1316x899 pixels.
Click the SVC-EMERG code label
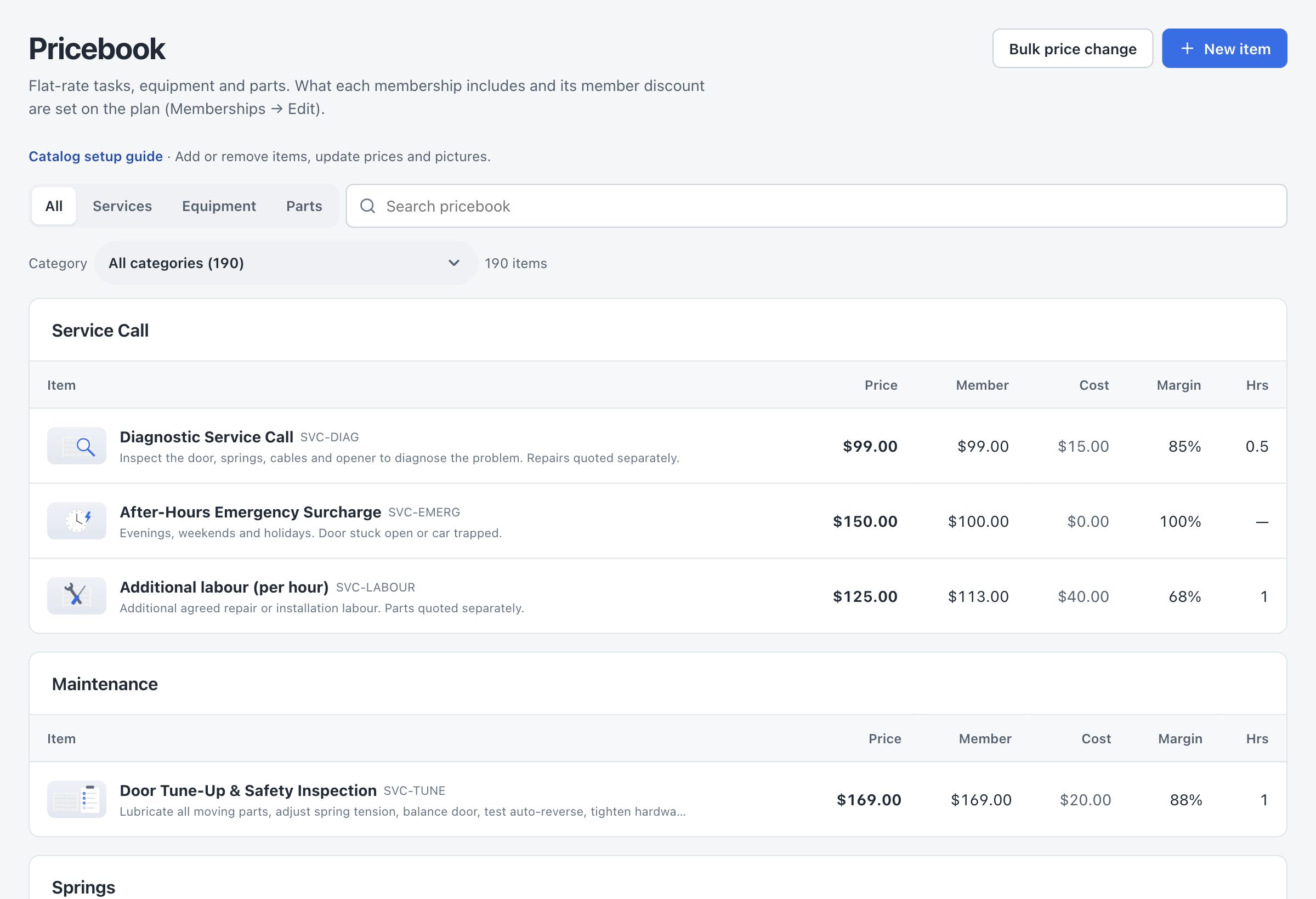[x=424, y=513]
